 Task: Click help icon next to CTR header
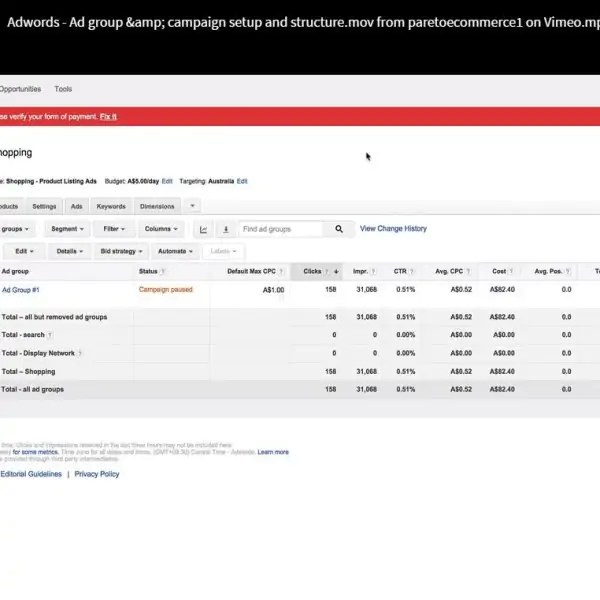tap(412, 271)
